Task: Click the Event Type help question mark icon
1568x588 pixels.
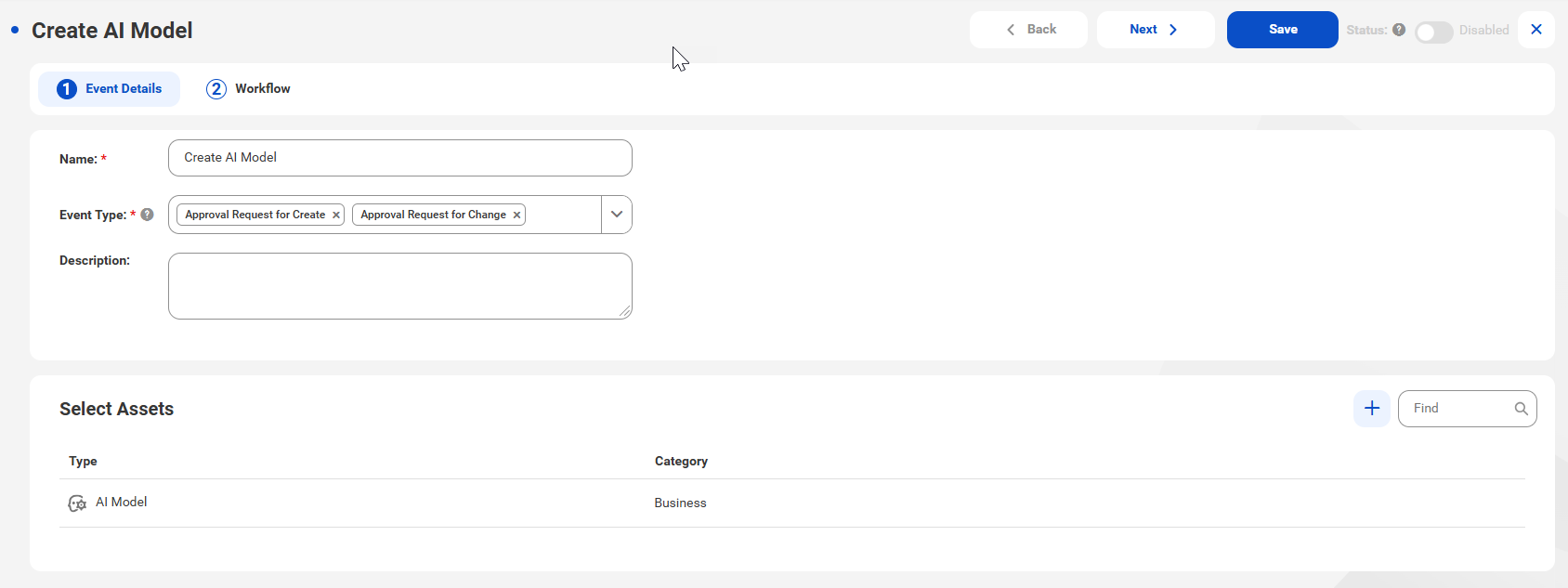Action: (147, 215)
